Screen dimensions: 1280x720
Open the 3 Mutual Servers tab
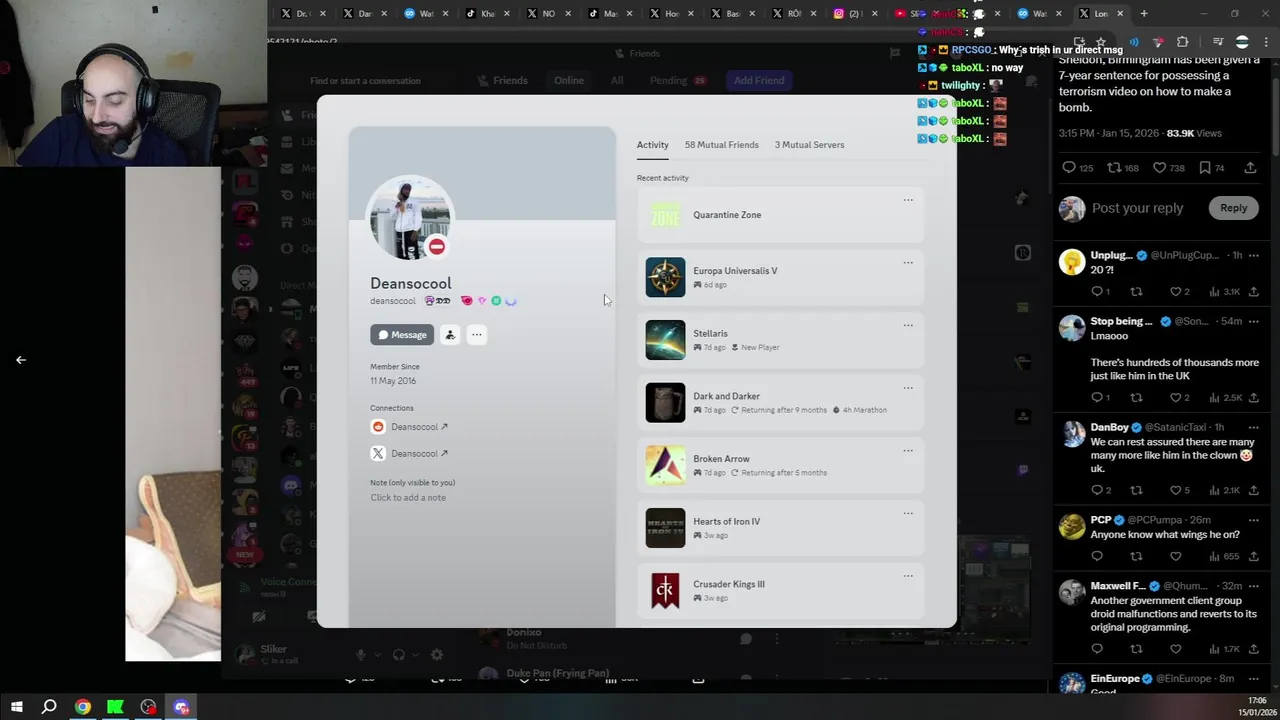(x=809, y=145)
